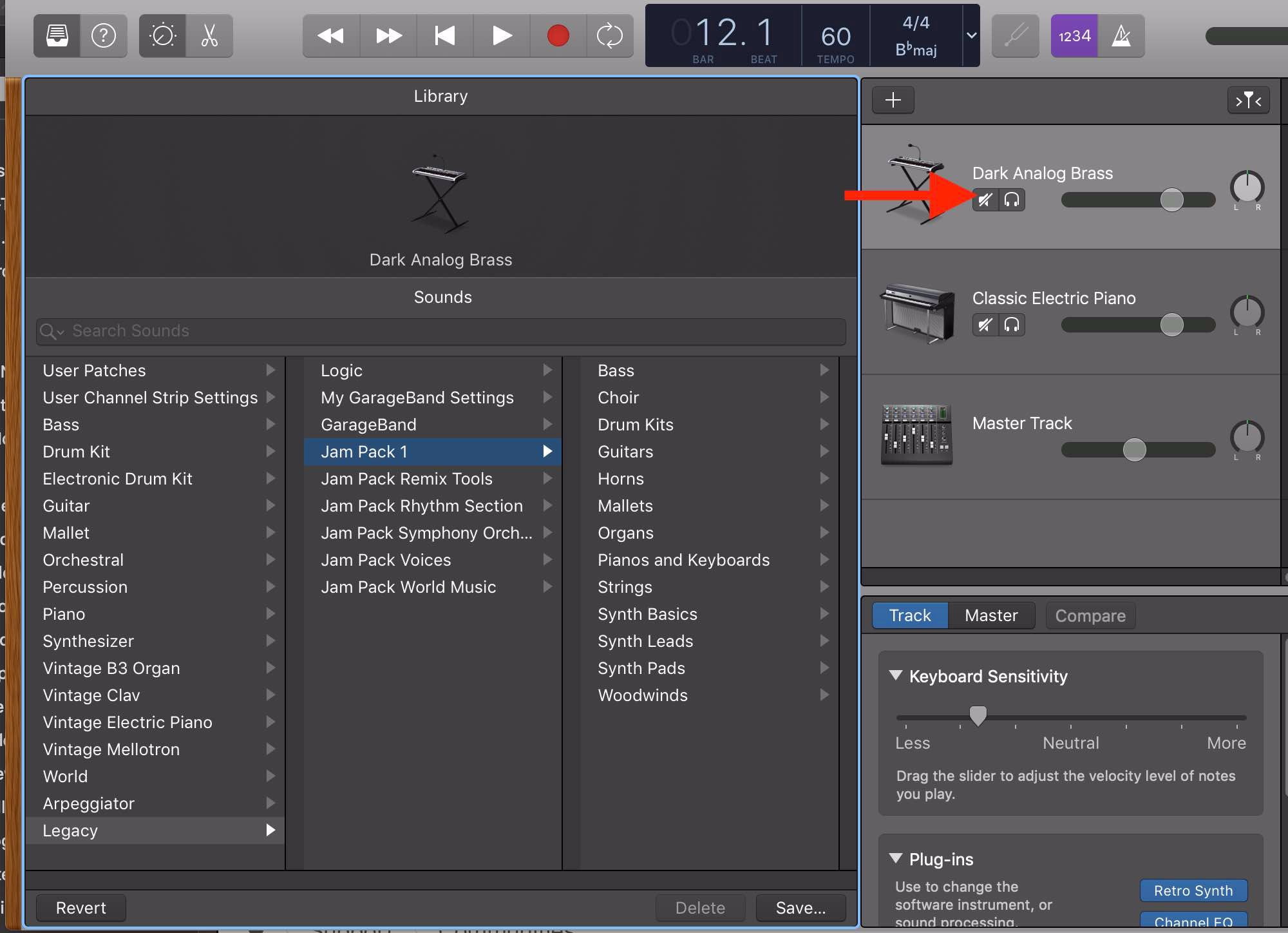Mute the Dark Analog Brass track
Image resolution: width=1288 pixels, height=933 pixels.
click(x=985, y=200)
